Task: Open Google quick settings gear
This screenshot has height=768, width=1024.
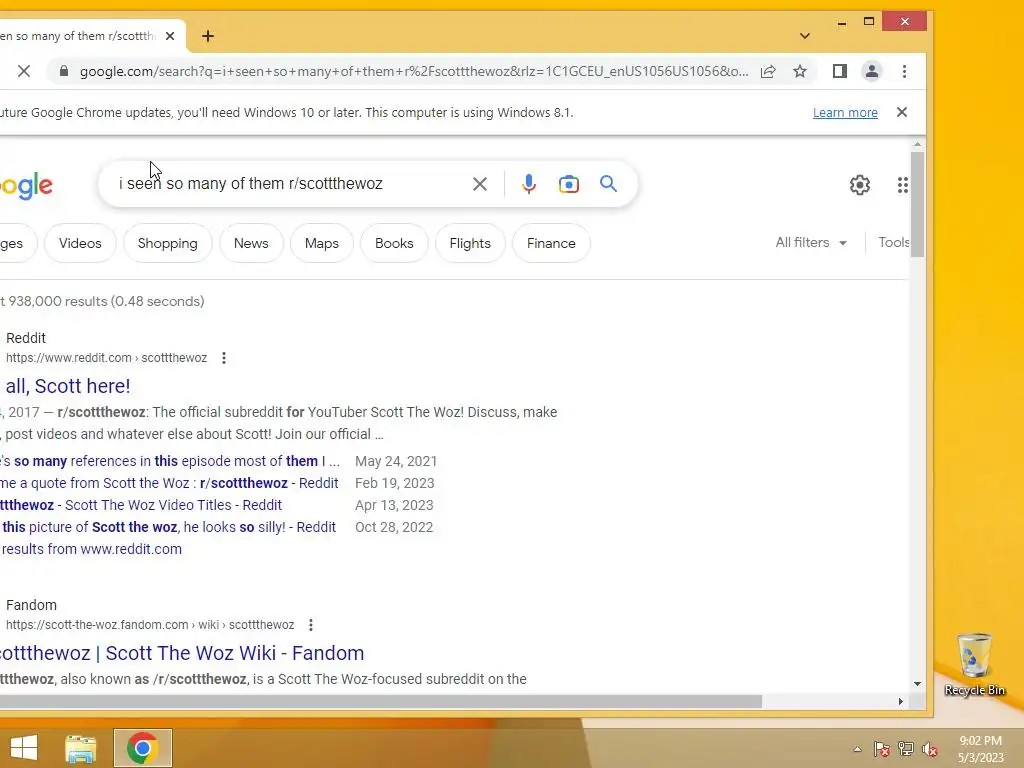Action: coord(860,185)
